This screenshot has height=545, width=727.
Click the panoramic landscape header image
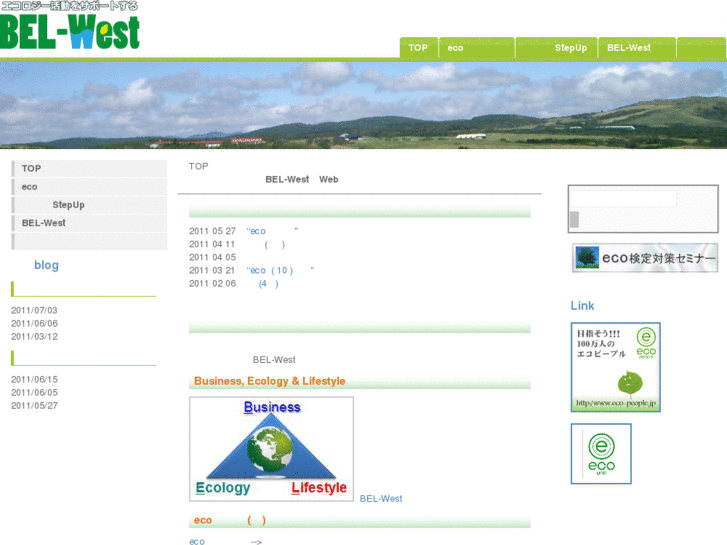pos(364,105)
